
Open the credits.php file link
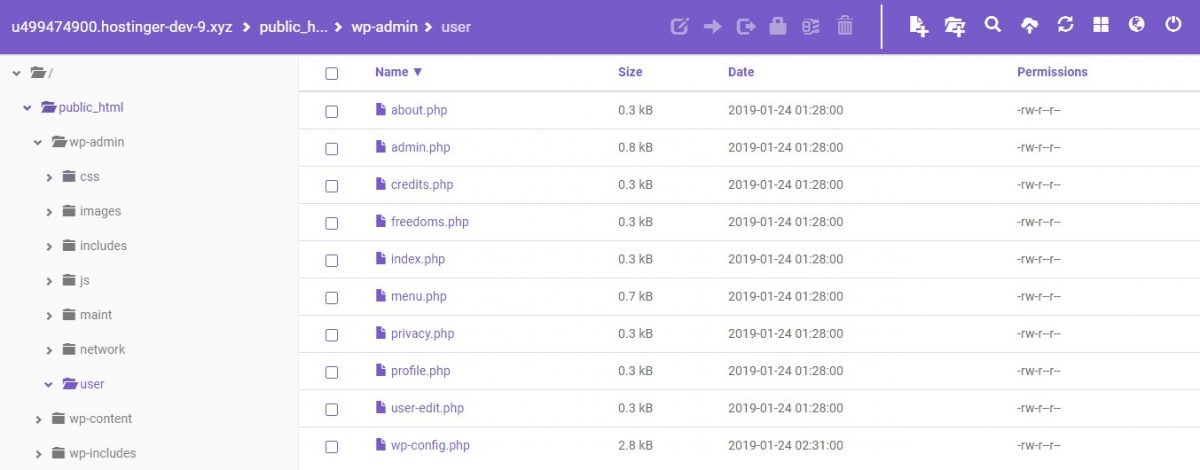[x=422, y=185]
